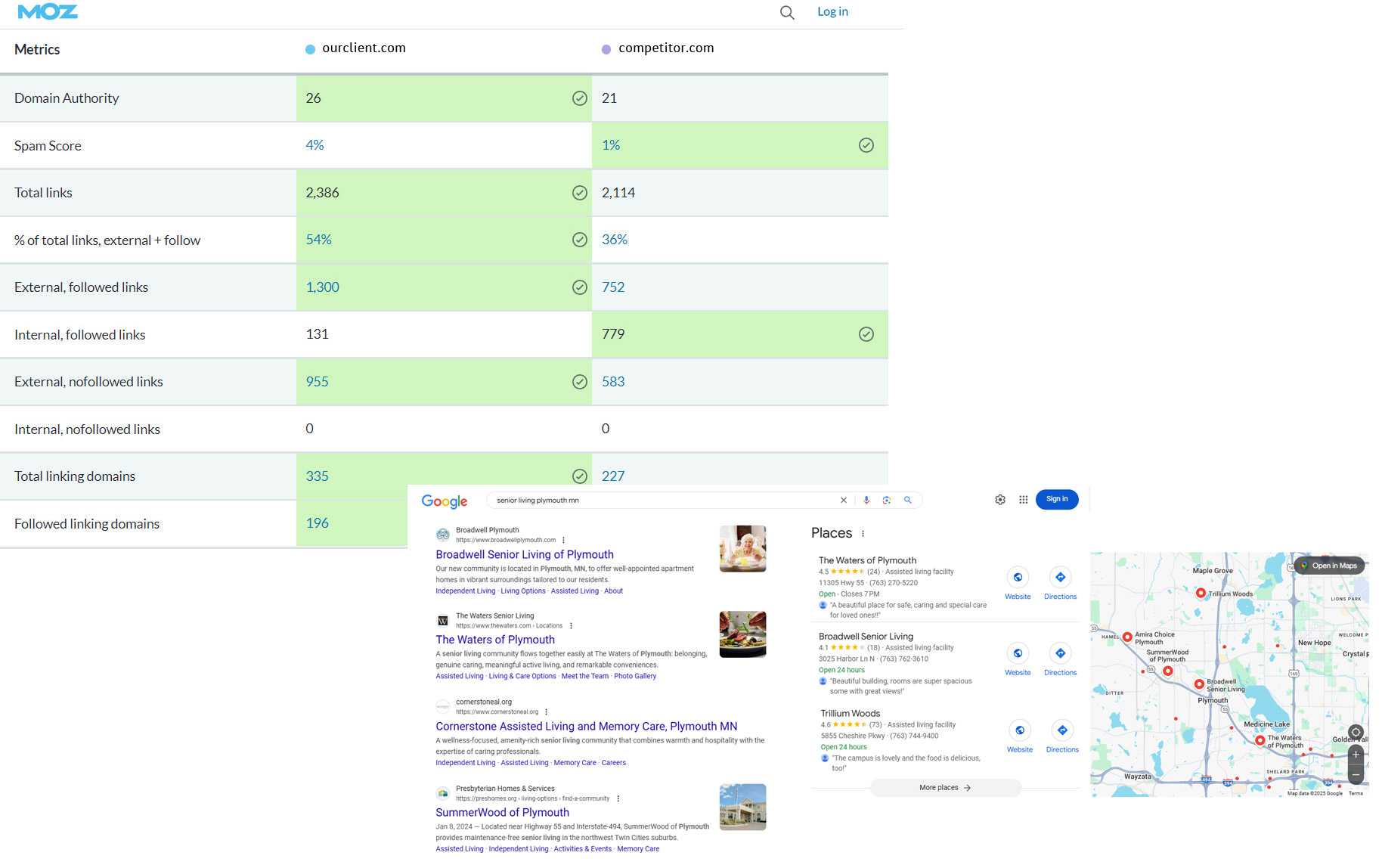Image resolution: width=1382 pixels, height=868 pixels.
Task: Click the purple dot beside competitor.com
Action: (x=606, y=49)
